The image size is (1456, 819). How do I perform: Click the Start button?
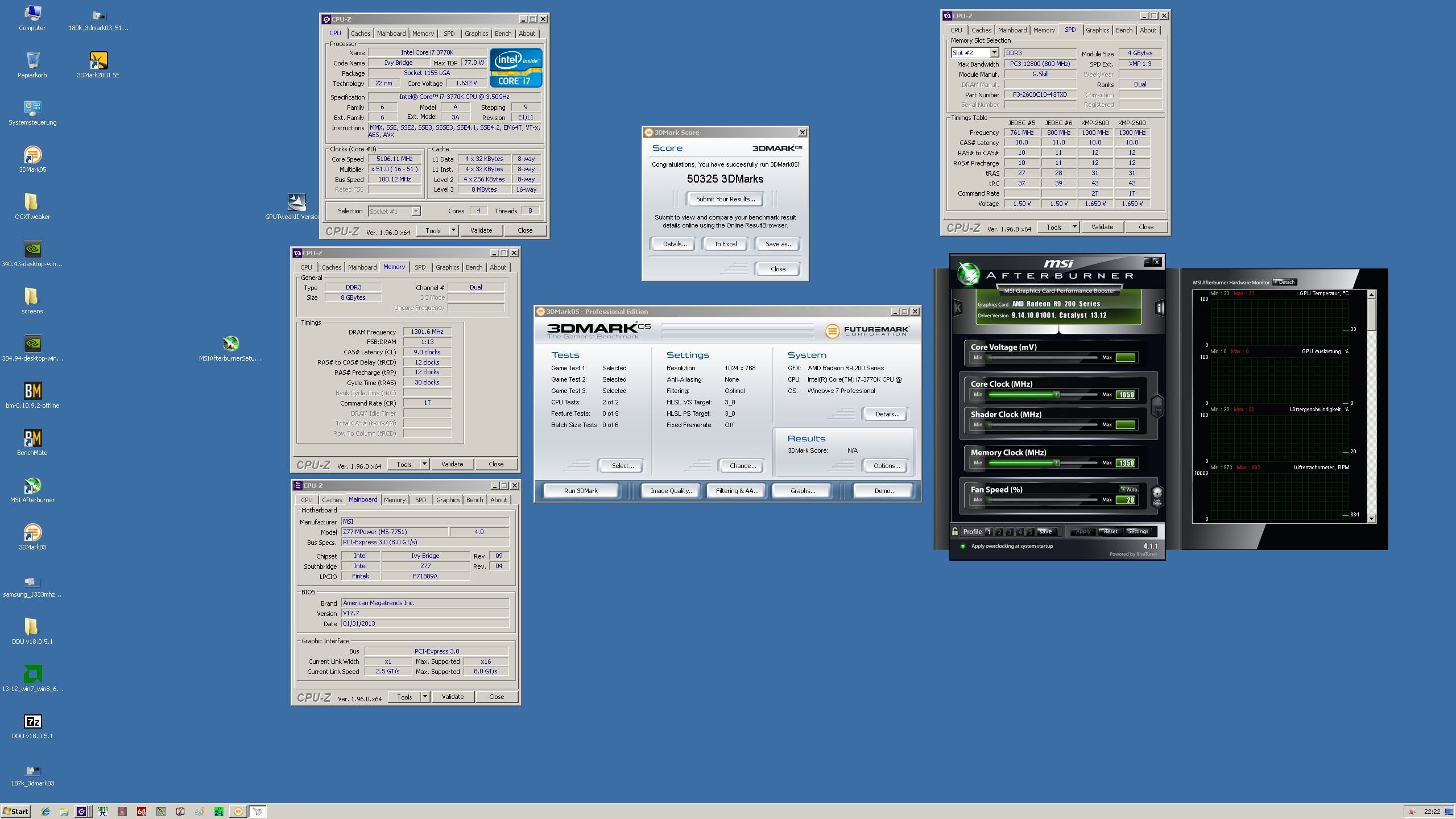point(15,812)
